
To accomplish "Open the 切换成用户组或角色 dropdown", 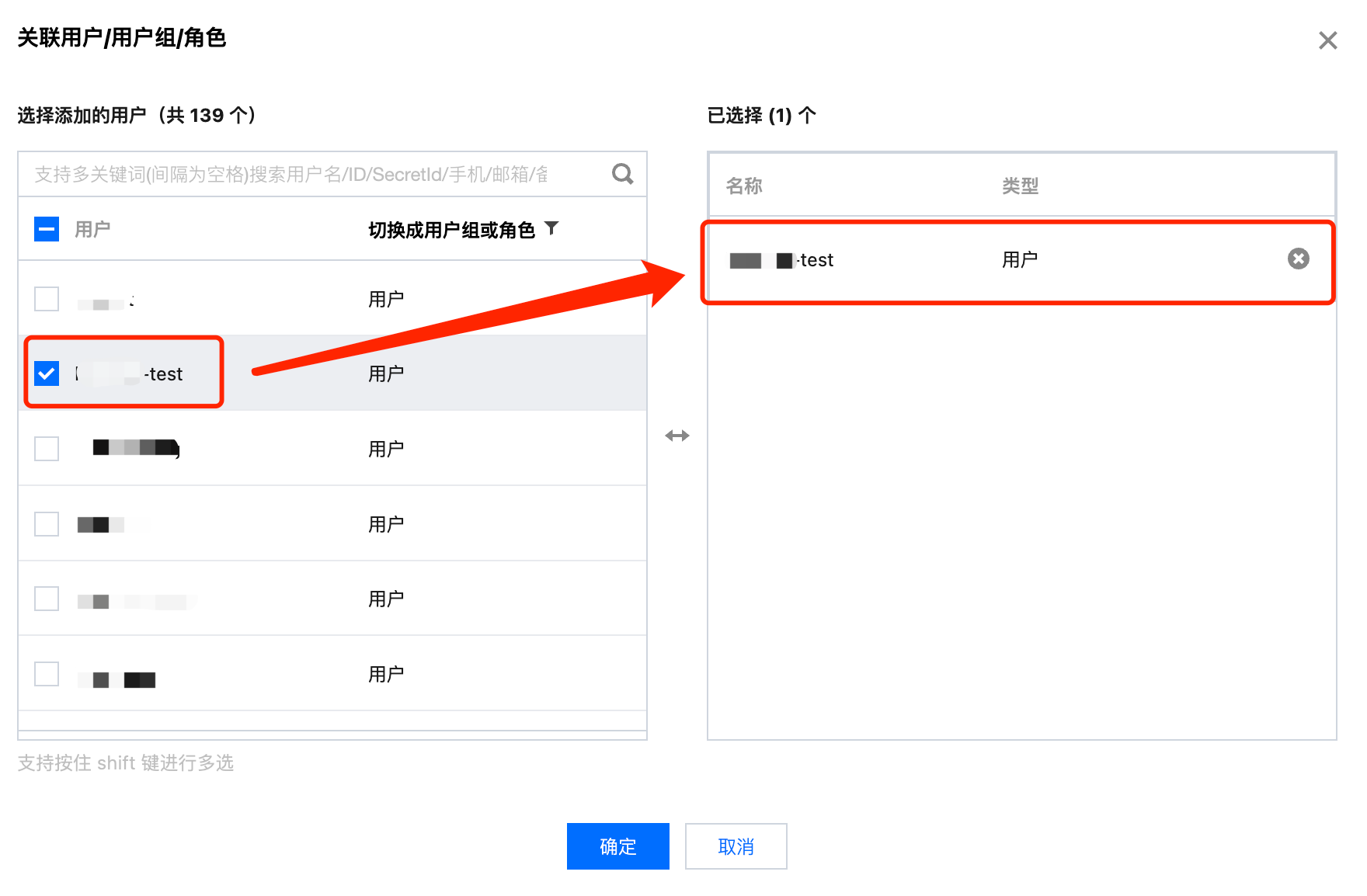I will pos(452,230).
